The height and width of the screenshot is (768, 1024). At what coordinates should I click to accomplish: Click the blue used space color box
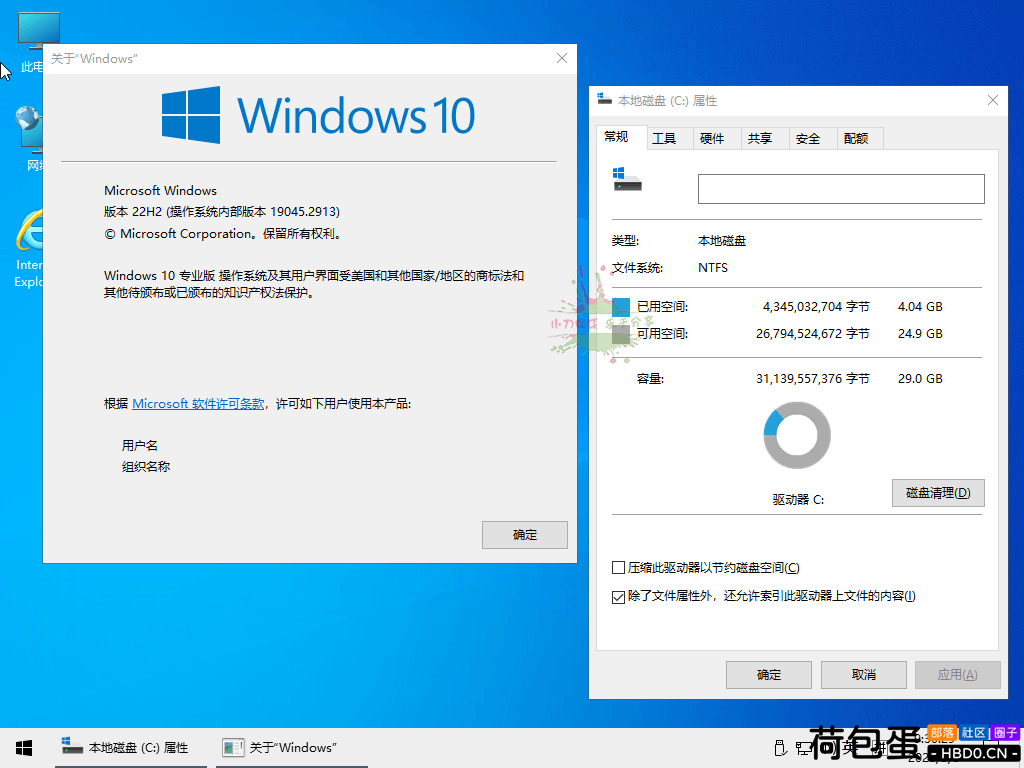click(x=621, y=306)
